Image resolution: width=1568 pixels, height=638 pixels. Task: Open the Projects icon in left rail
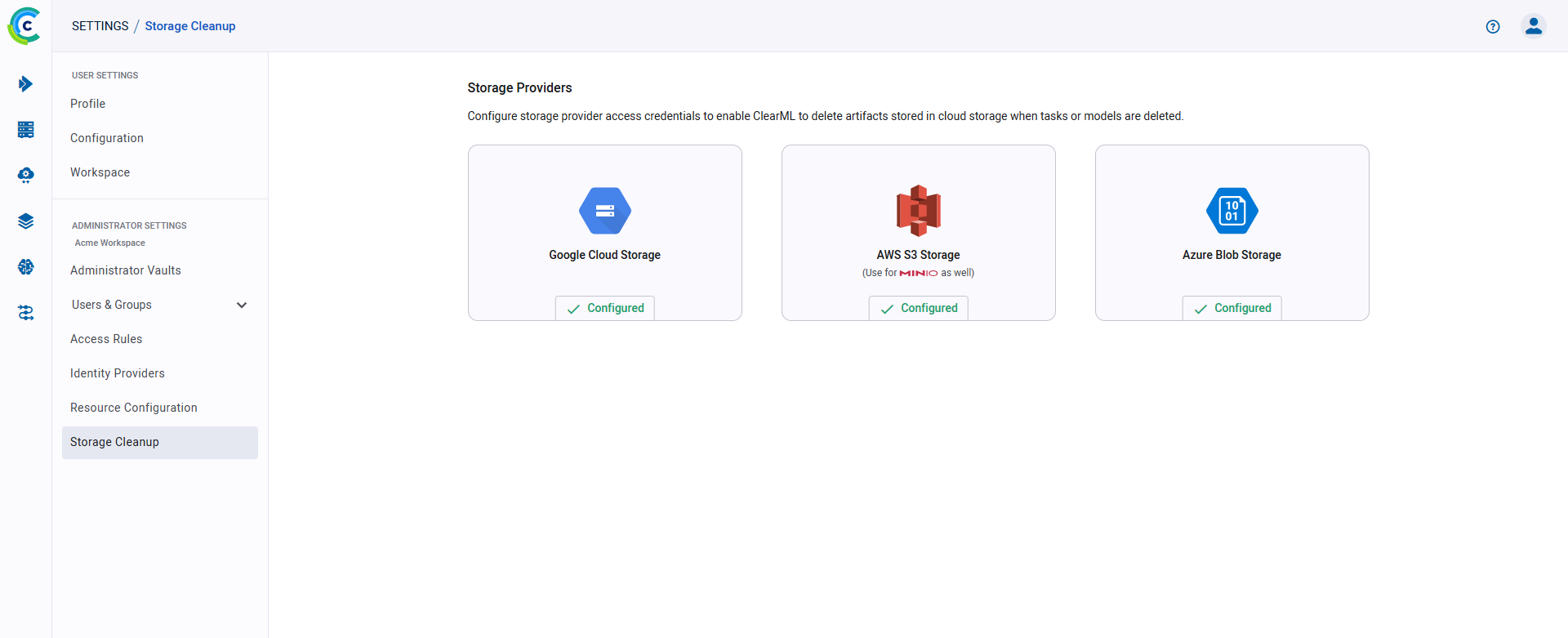pyautogui.click(x=25, y=84)
